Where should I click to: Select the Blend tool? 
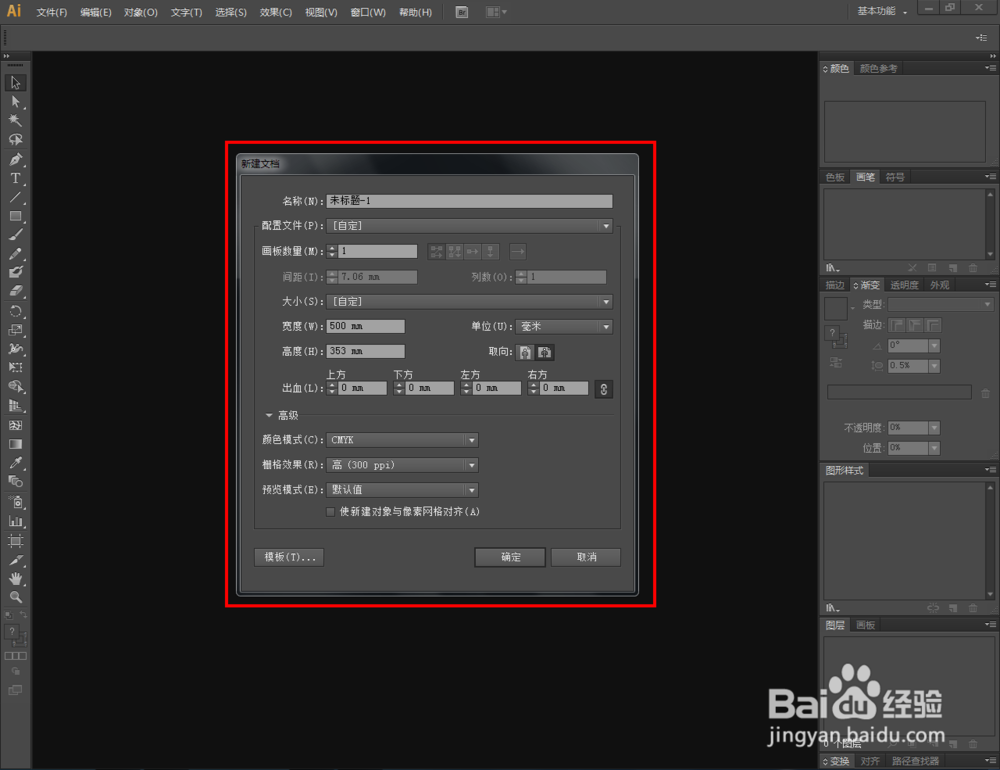point(15,482)
